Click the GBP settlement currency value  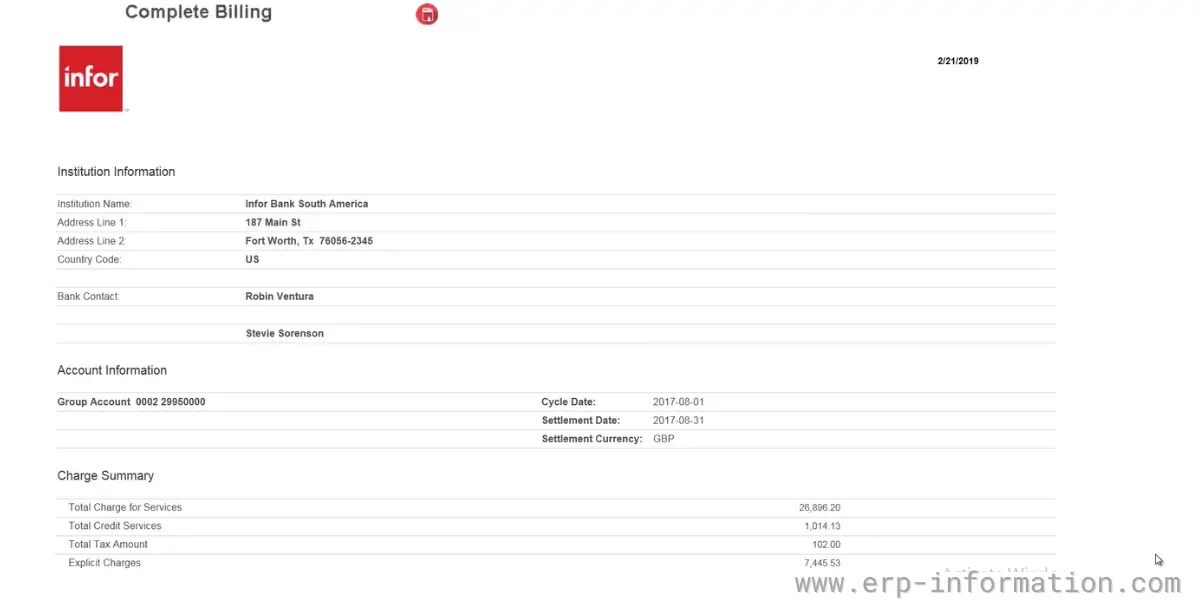pyautogui.click(x=664, y=439)
